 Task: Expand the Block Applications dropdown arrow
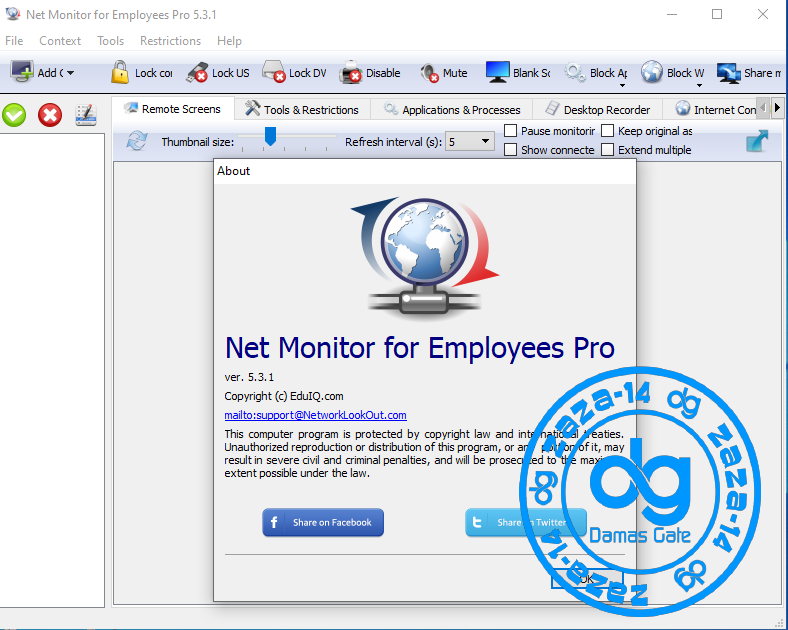coord(622,86)
